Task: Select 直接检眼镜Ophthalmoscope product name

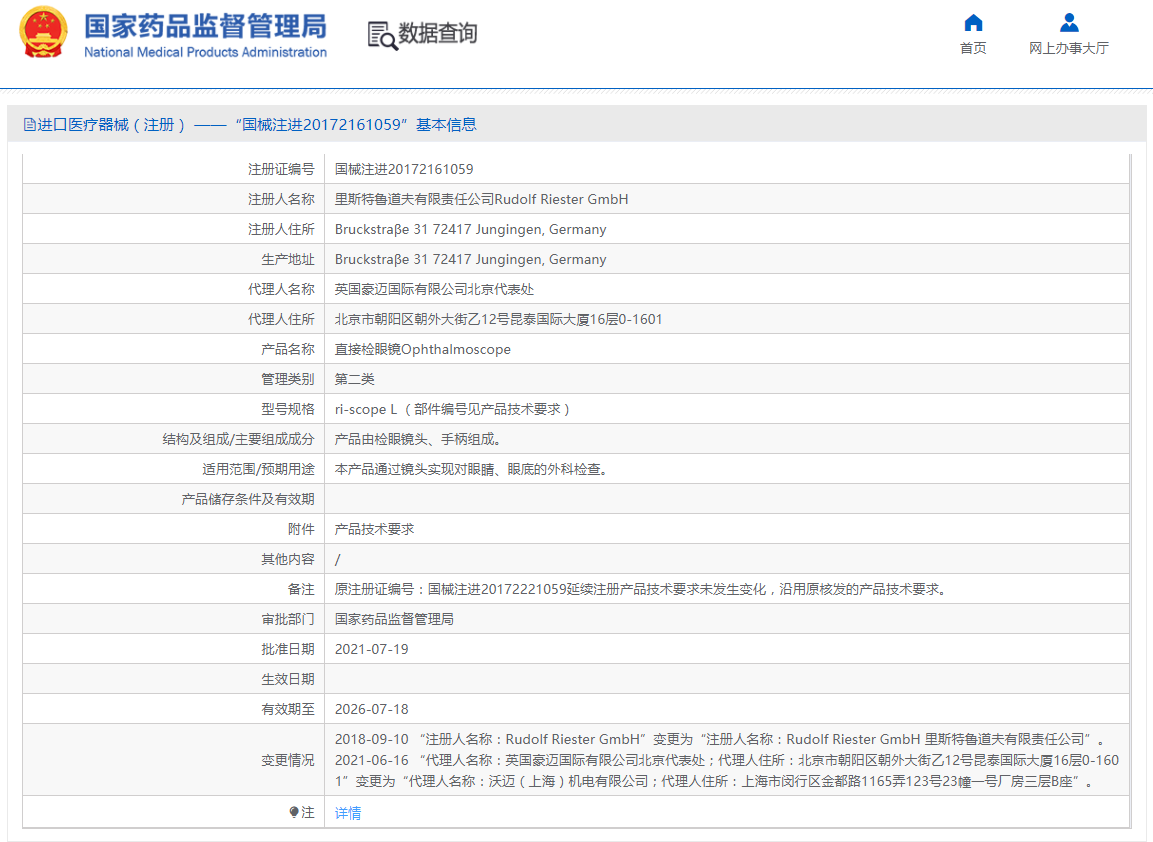Action: 423,349
